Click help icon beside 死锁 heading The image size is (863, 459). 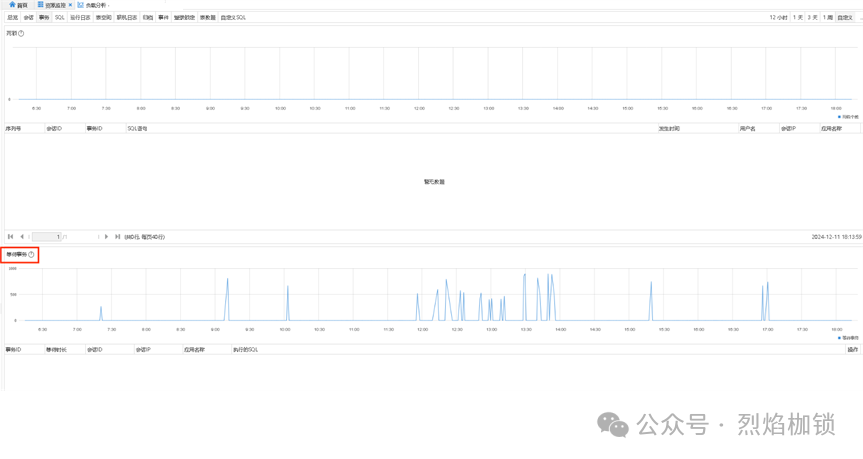tap(21, 34)
